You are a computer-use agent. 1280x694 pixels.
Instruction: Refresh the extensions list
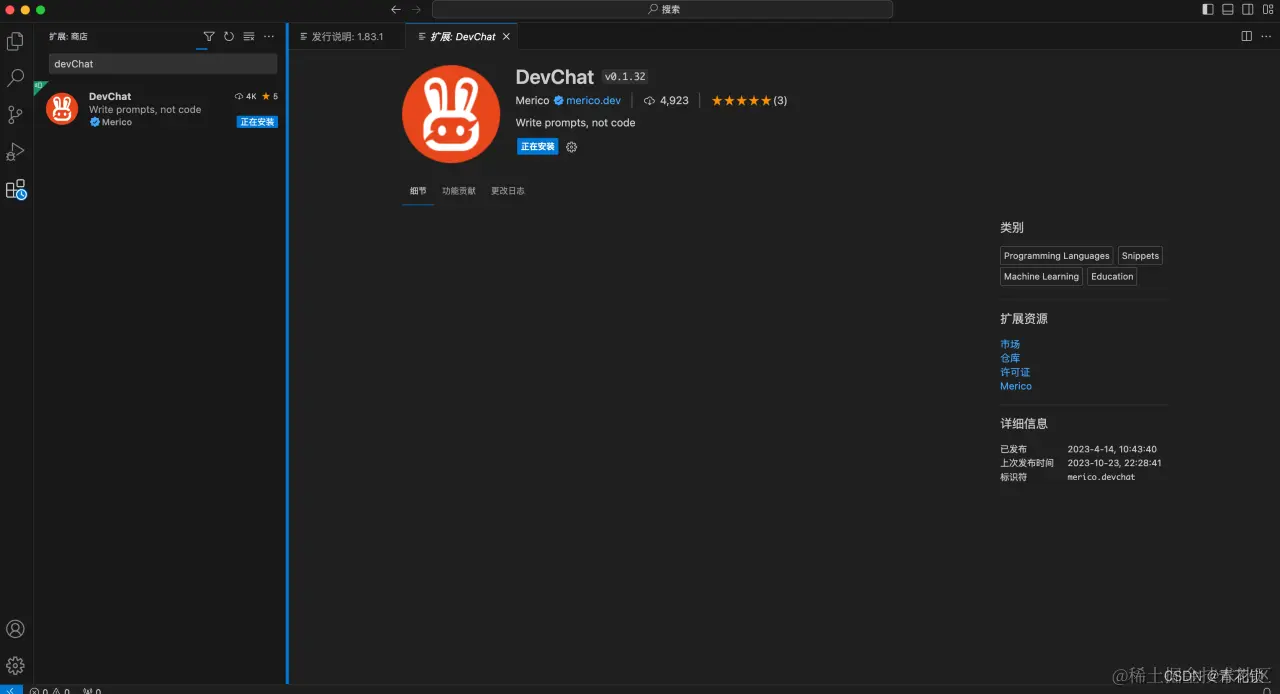pyautogui.click(x=229, y=36)
